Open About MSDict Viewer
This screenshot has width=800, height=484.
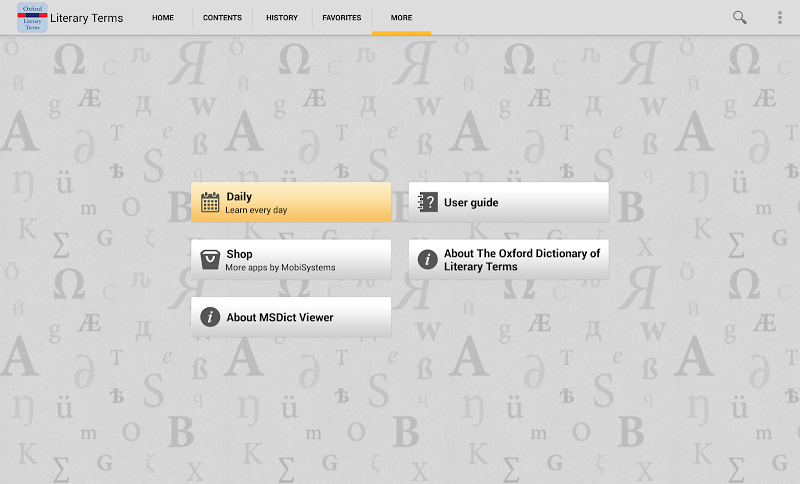[x=291, y=317]
